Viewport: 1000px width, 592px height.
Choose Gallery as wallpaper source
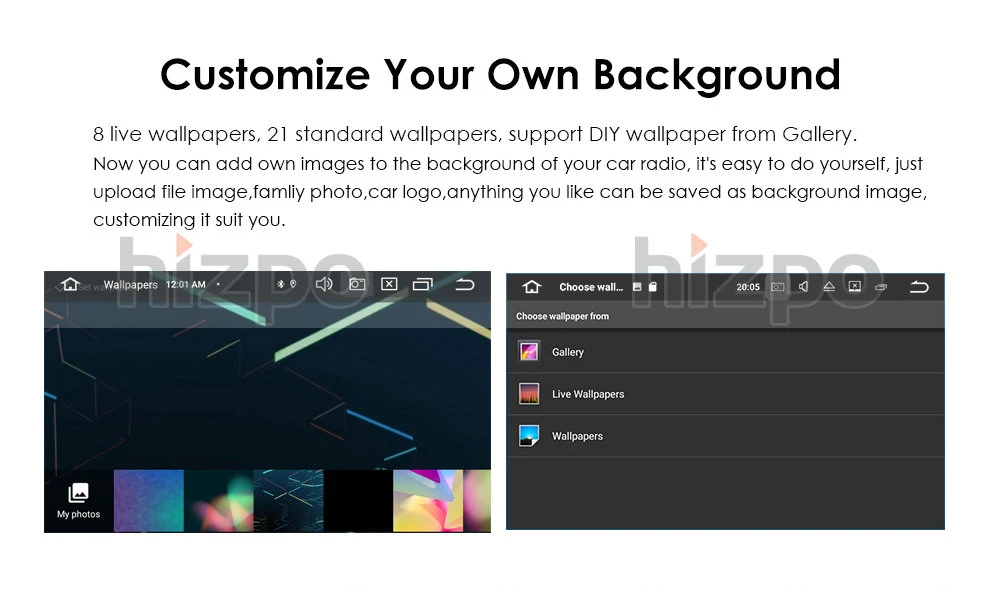[x=725, y=352]
